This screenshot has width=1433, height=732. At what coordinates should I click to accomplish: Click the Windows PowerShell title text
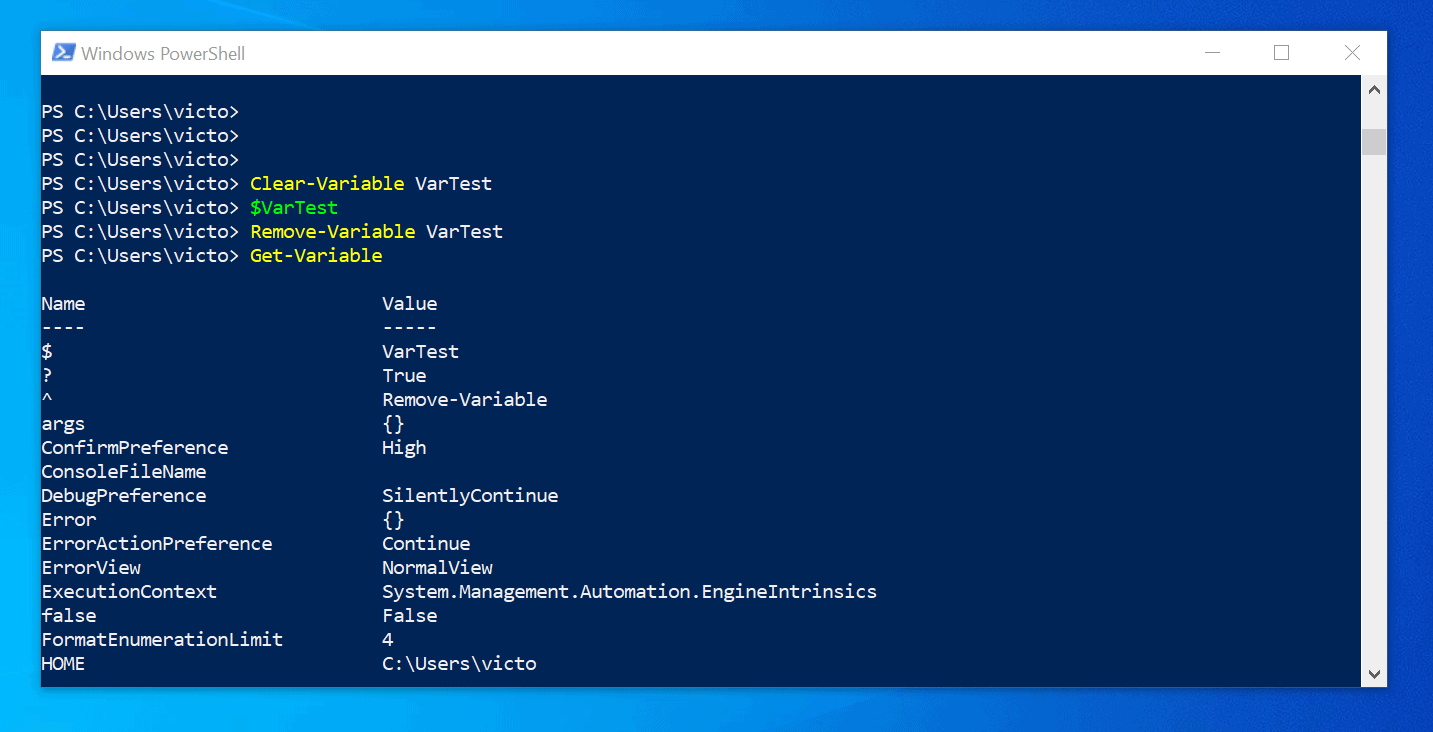click(163, 54)
